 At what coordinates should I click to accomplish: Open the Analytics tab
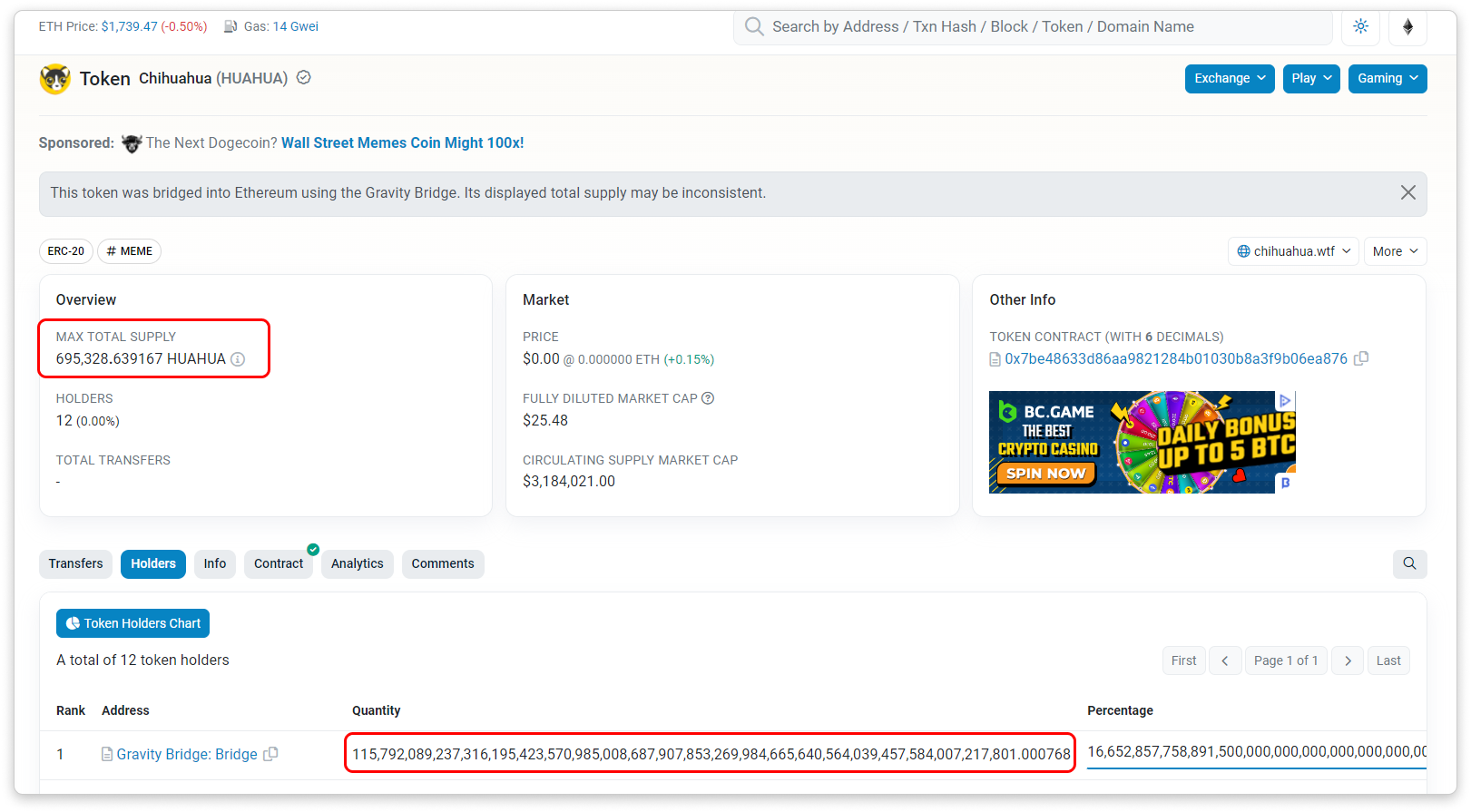(357, 563)
